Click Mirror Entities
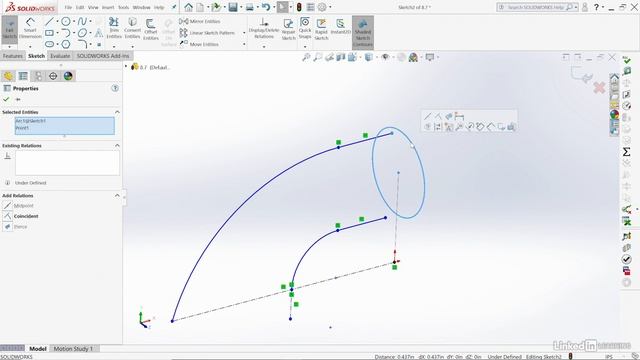The height and width of the screenshot is (360, 640). (200, 21)
